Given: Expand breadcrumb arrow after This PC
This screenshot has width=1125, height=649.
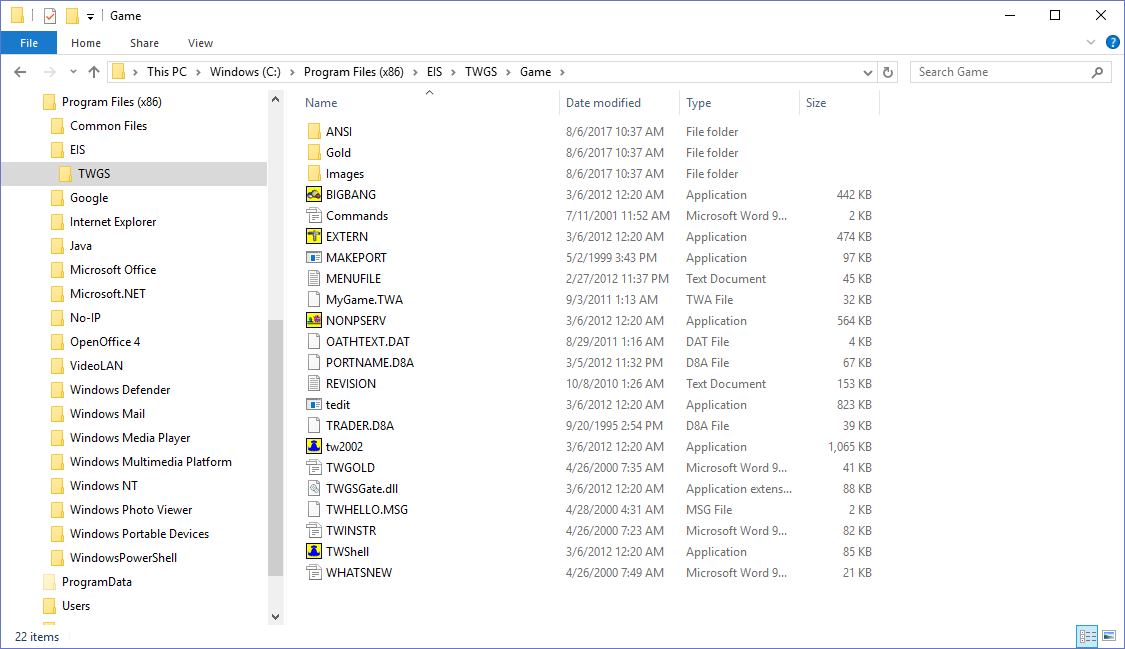Looking at the screenshot, I should (x=197, y=72).
